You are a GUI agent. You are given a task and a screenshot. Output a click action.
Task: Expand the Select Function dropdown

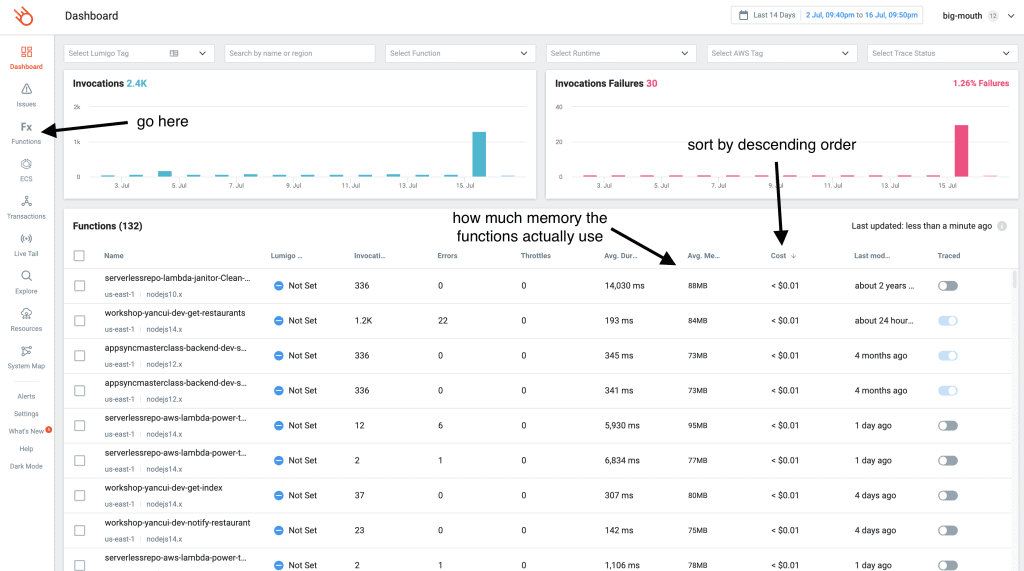[x=457, y=53]
